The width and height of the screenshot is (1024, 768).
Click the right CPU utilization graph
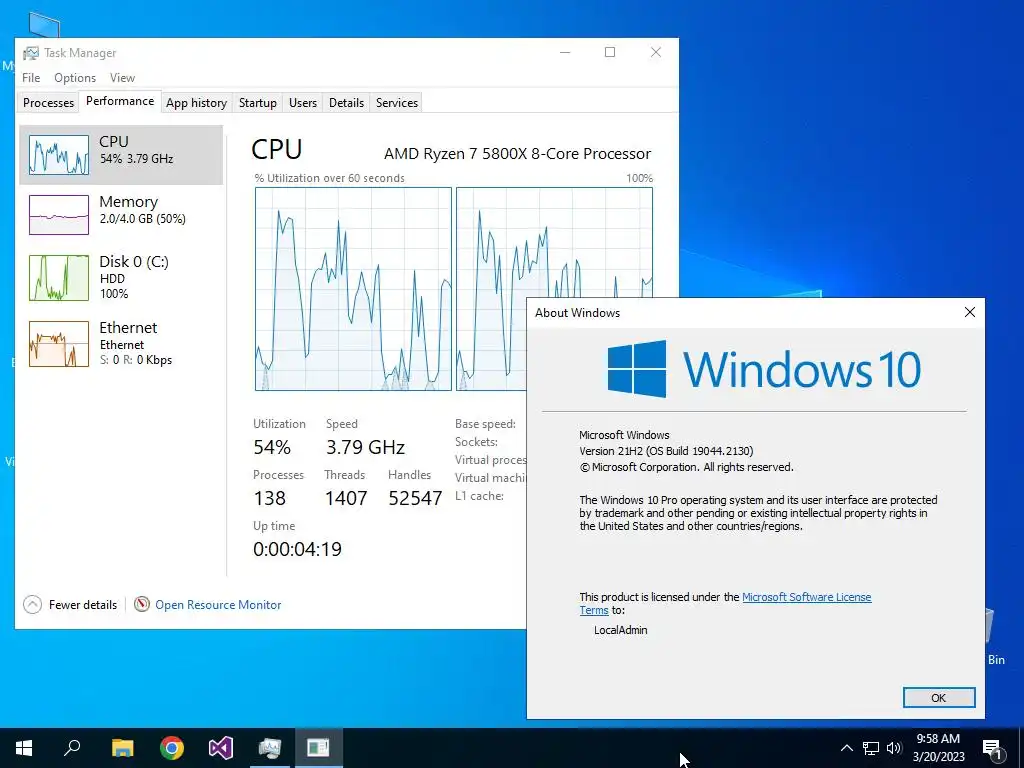click(x=554, y=242)
